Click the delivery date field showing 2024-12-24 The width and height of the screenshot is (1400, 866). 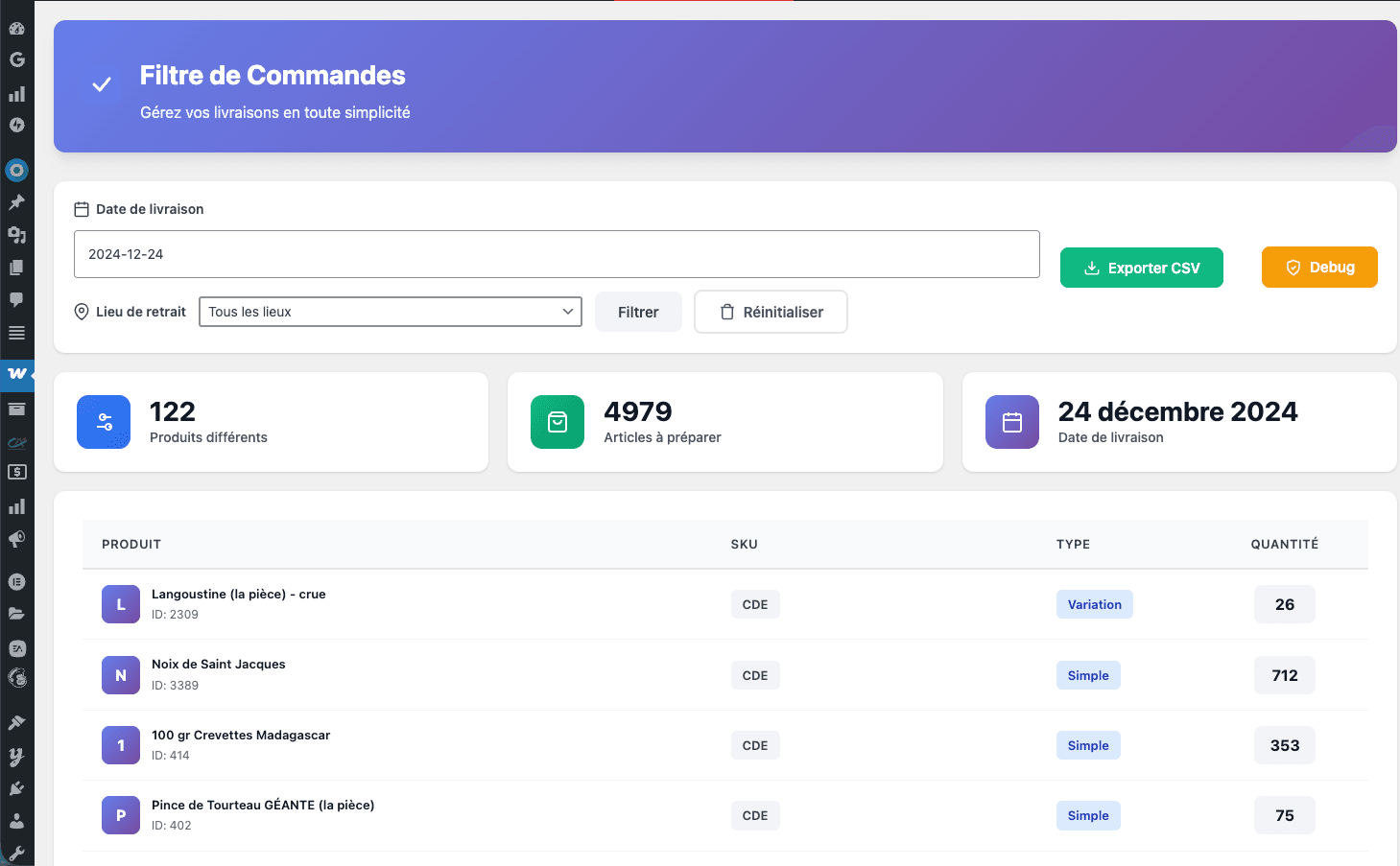557,254
